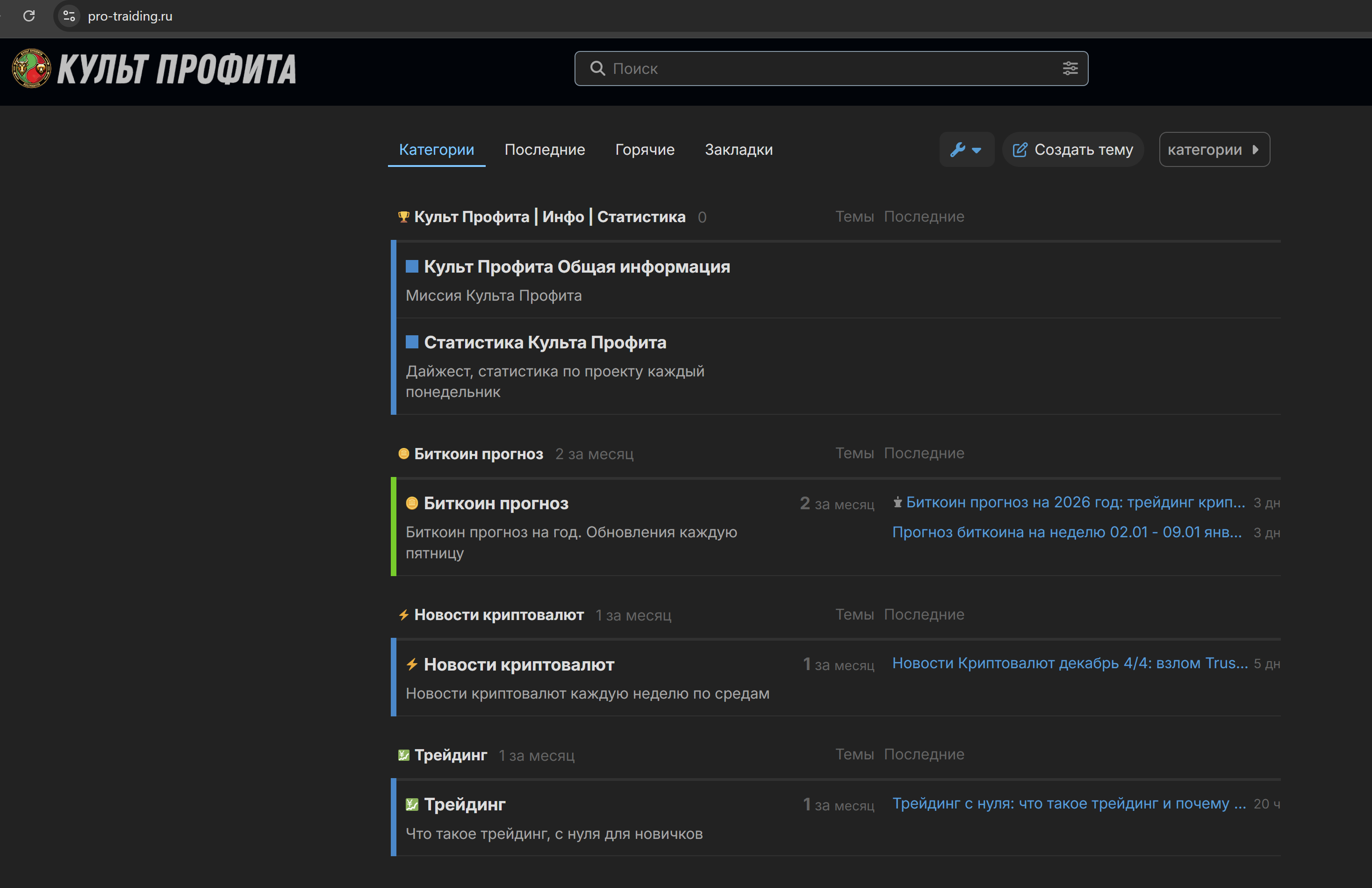Screen dimensions: 1372x888
Task: Open advanced search filters icon
Action: [1070, 69]
